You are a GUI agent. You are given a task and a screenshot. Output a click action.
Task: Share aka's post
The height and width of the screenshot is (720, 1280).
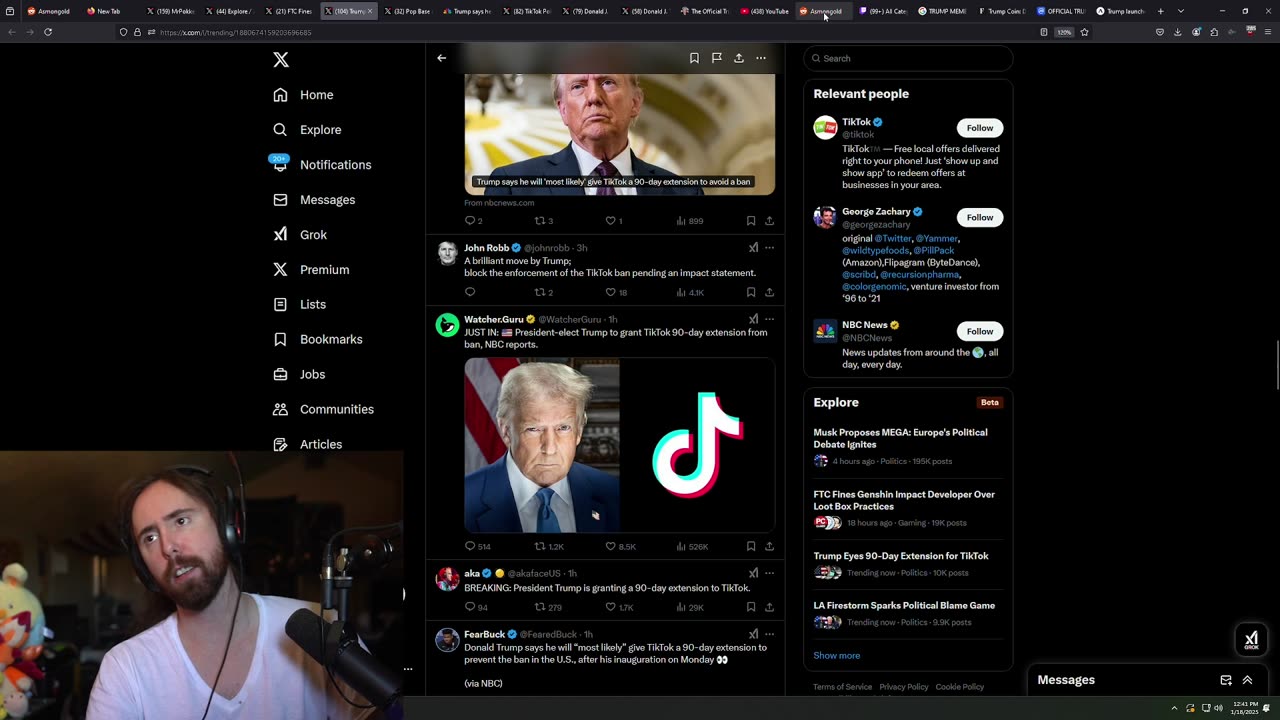point(769,607)
